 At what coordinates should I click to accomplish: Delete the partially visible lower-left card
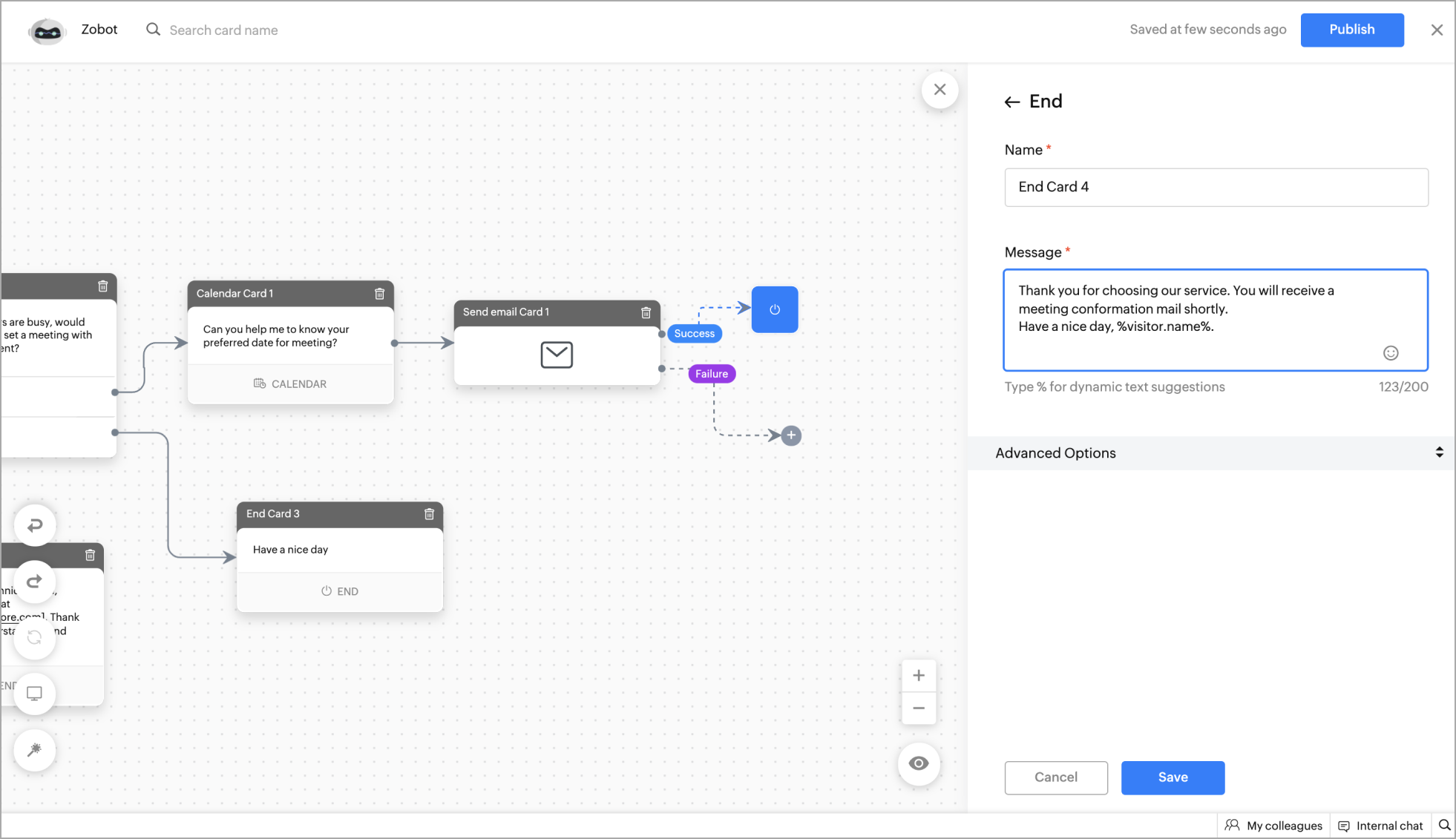[x=90, y=556]
